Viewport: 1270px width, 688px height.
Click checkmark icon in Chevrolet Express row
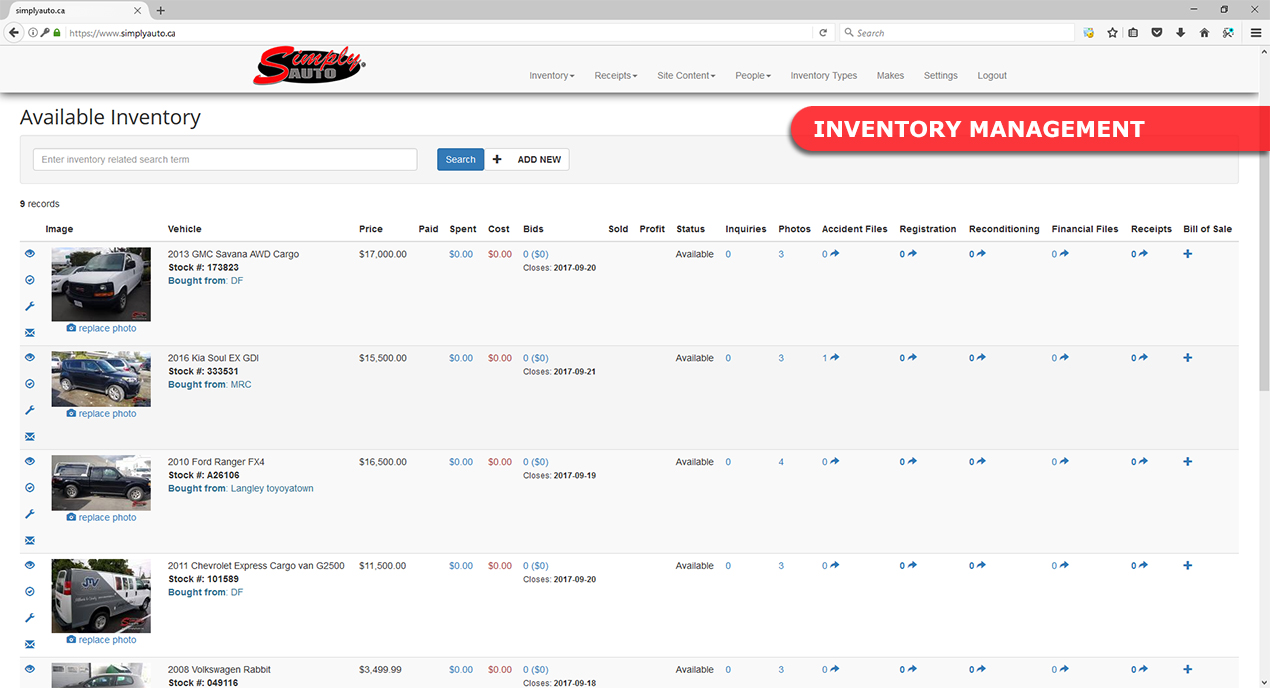(x=30, y=592)
